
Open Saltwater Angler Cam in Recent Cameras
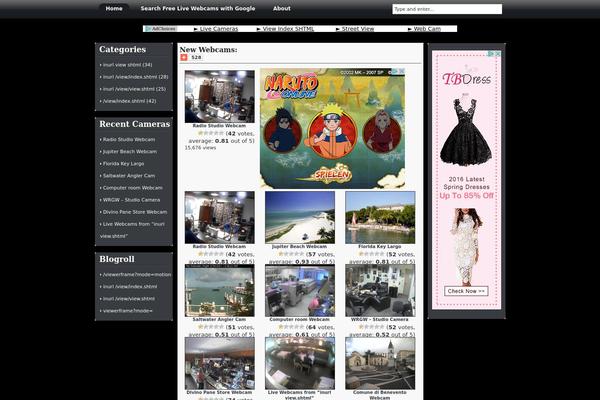(129, 176)
